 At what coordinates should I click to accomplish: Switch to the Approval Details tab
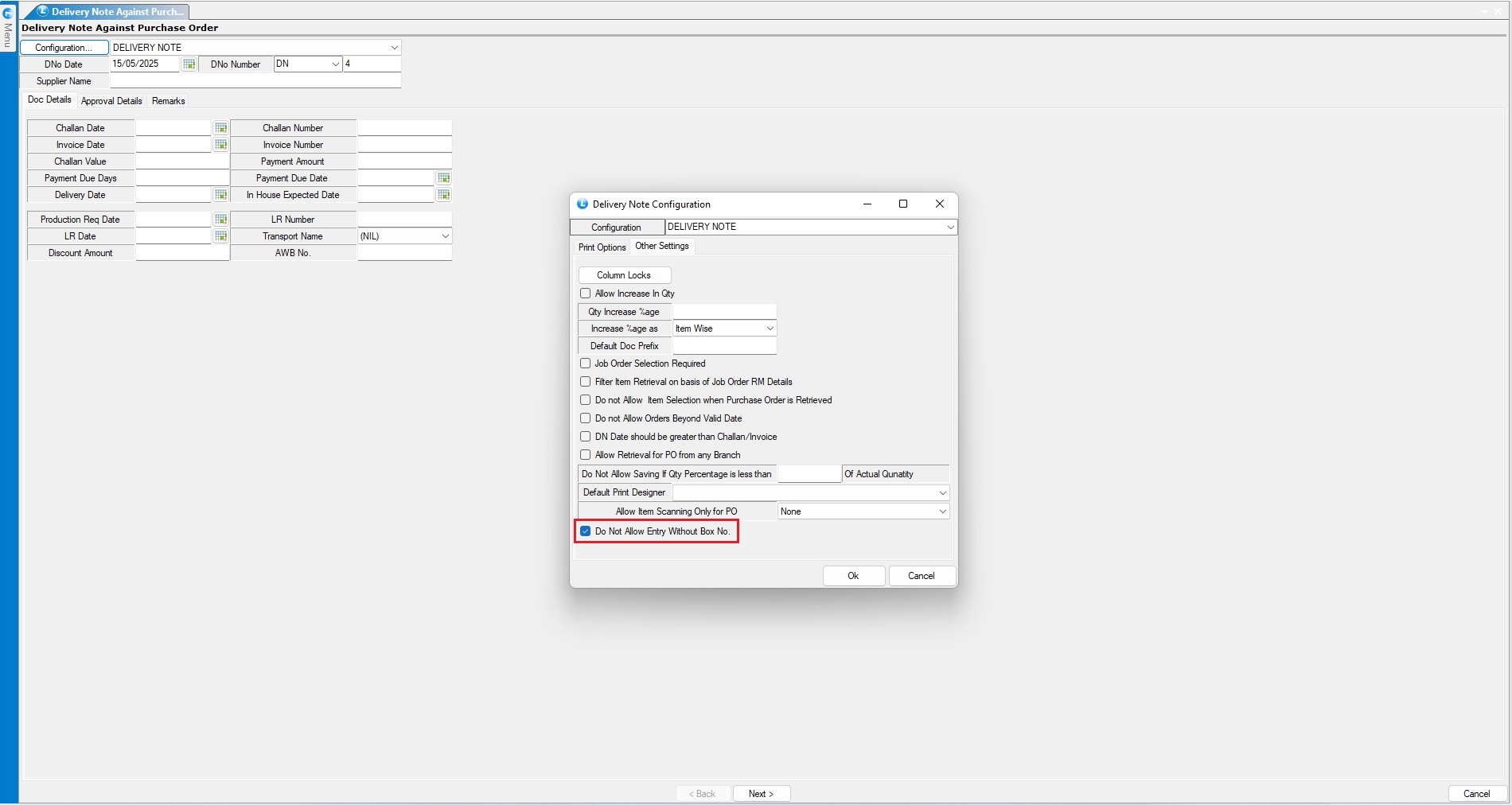pyautogui.click(x=111, y=101)
